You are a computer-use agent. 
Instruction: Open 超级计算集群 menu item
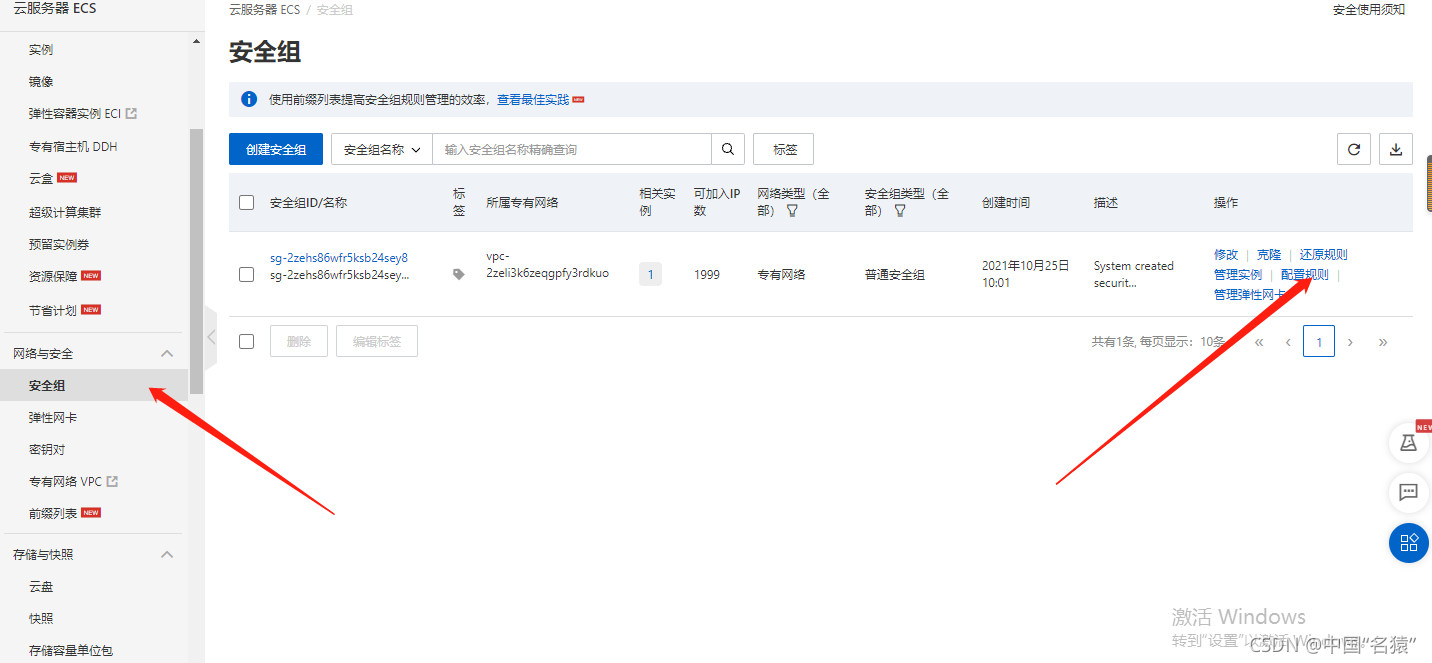[65, 212]
